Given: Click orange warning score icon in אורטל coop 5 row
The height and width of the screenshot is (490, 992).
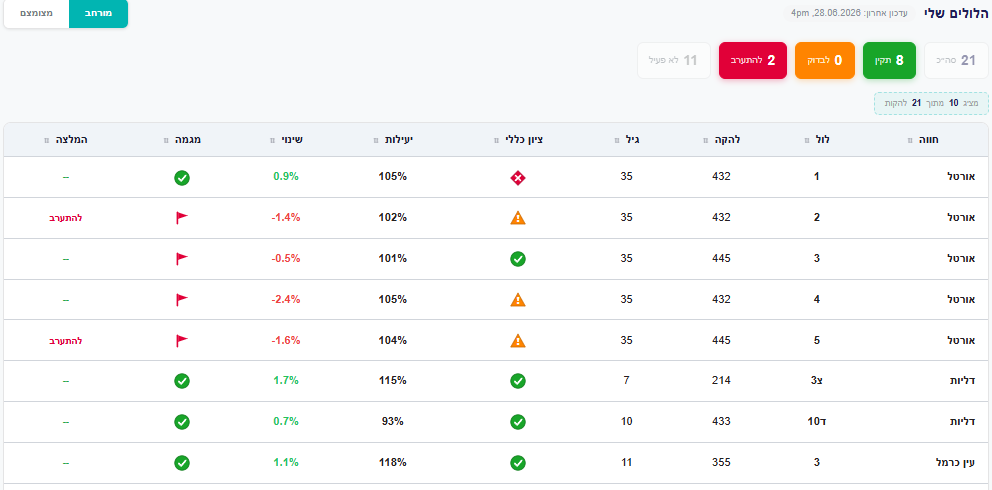Looking at the screenshot, I should 518,341.
